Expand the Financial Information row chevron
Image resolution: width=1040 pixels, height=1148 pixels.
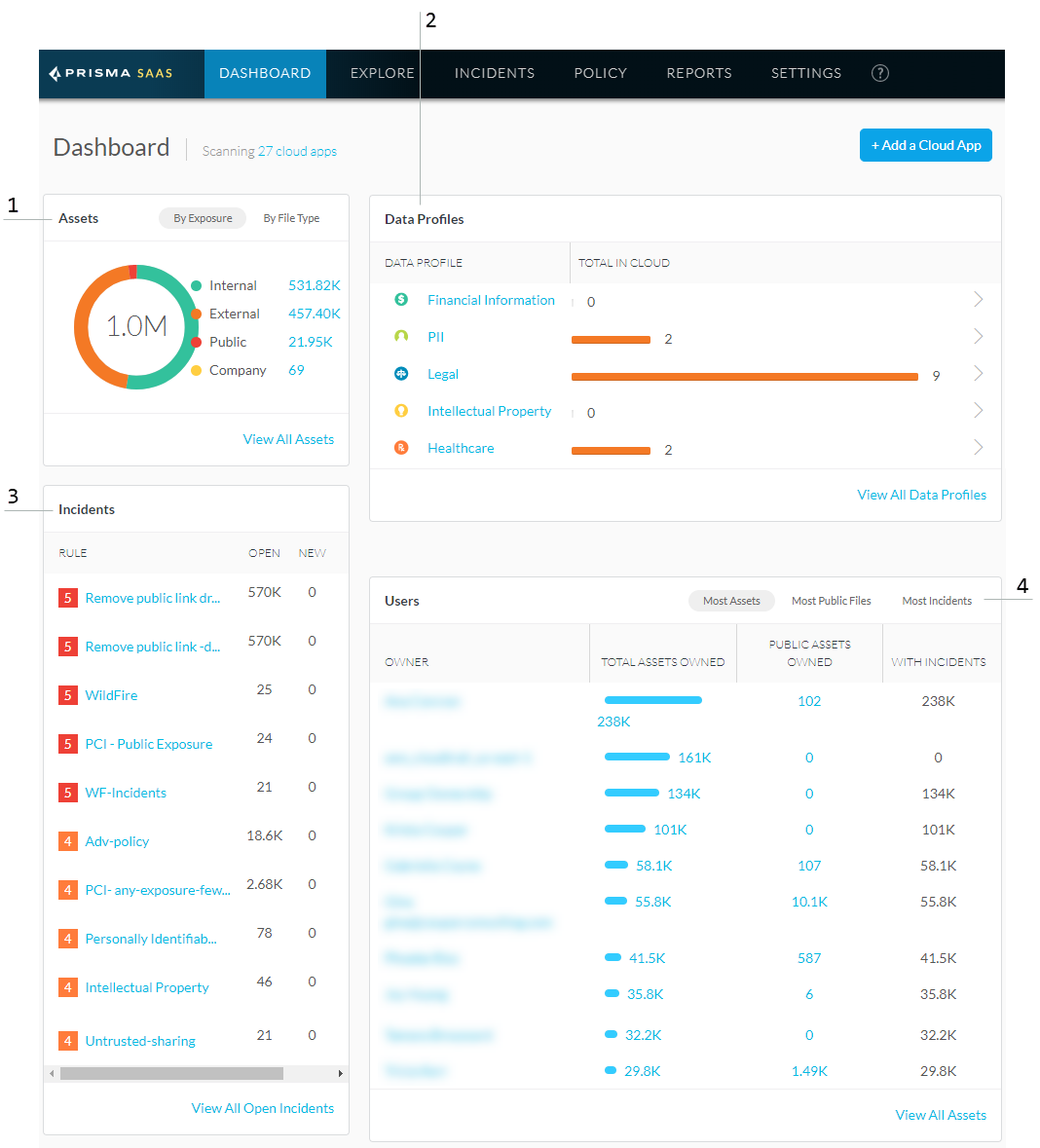[x=979, y=300]
